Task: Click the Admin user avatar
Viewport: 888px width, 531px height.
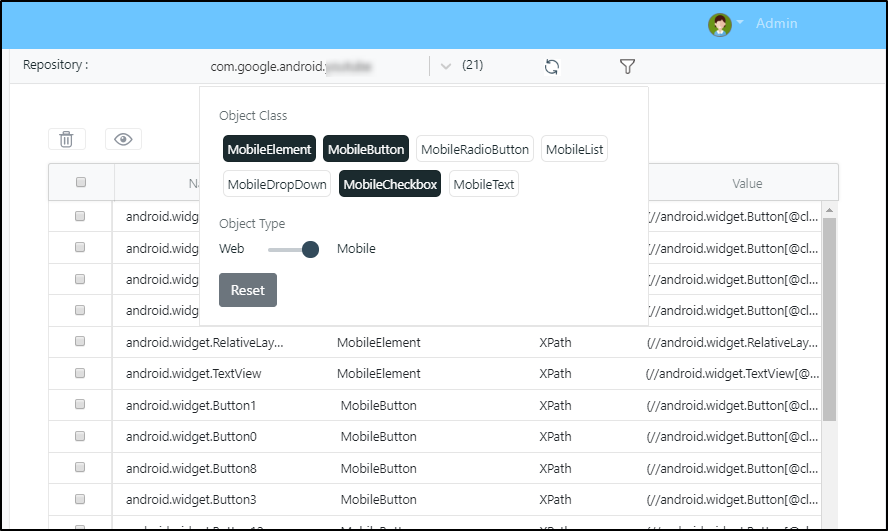Action: coord(720,24)
